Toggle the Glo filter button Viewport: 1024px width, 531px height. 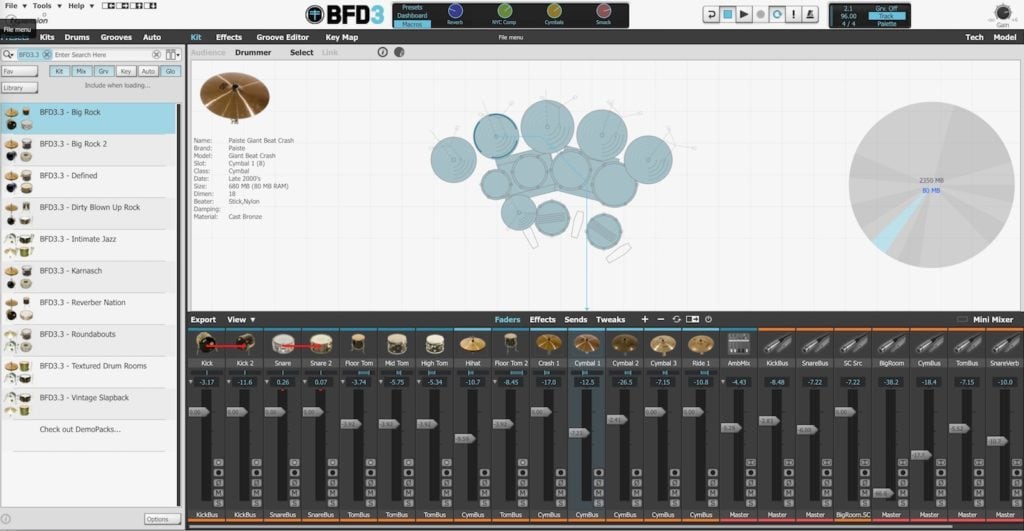tap(170, 71)
